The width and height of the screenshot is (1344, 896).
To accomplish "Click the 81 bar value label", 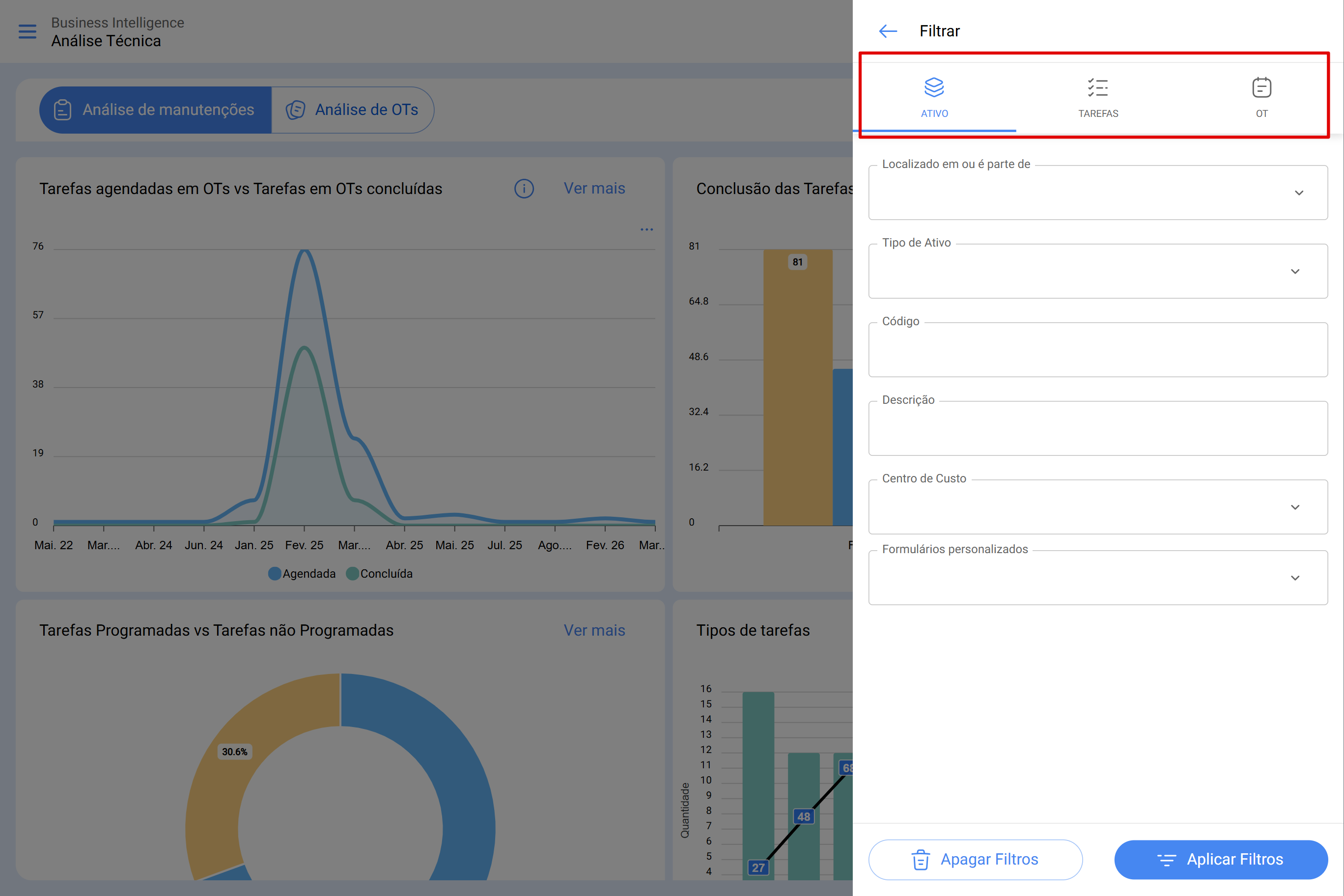I will click(798, 262).
